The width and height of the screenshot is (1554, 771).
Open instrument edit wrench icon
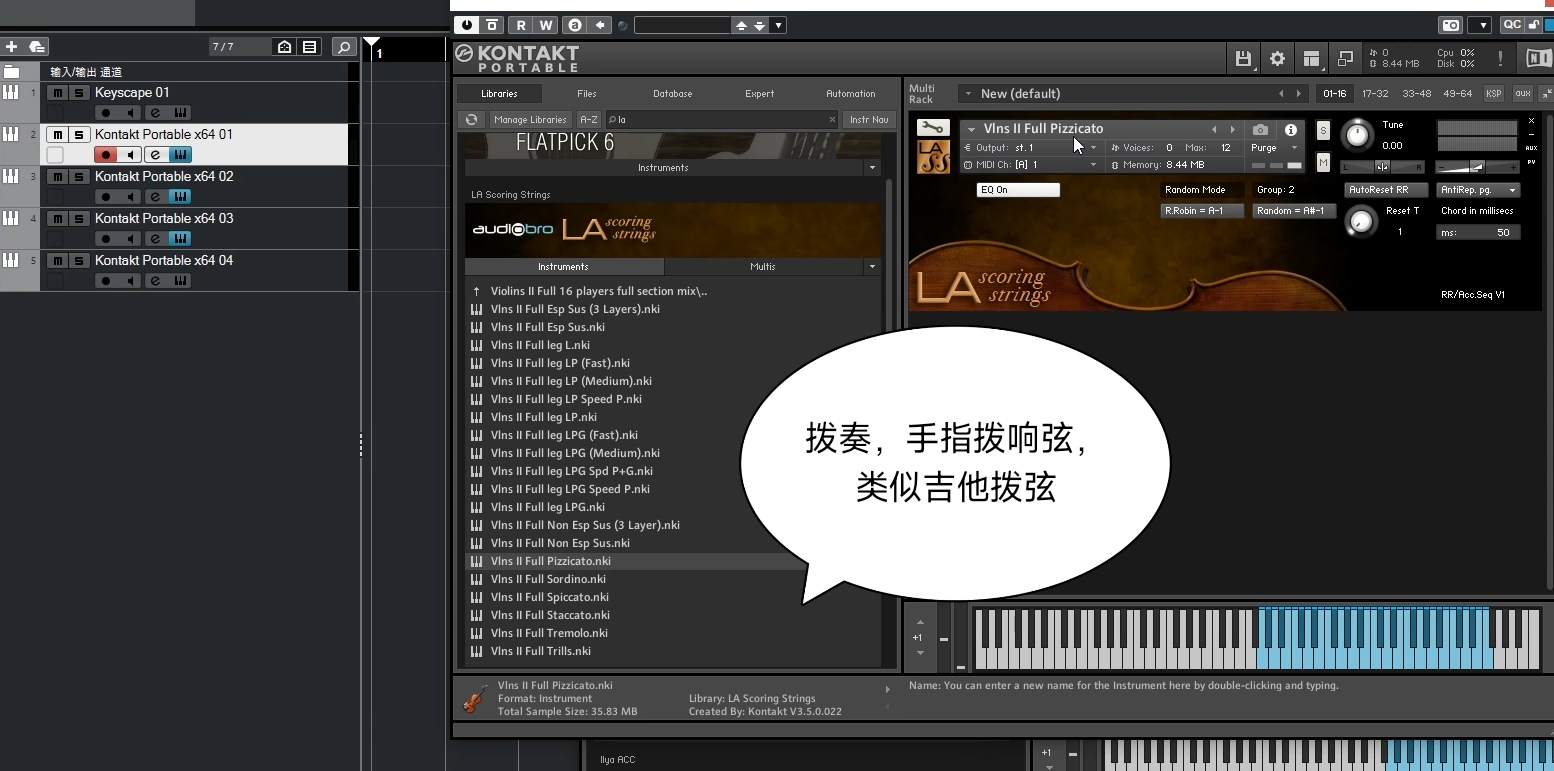coord(933,128)
